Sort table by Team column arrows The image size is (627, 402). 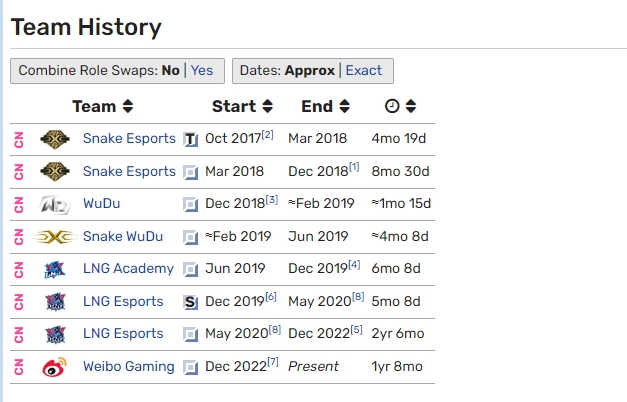click(128, 106)
